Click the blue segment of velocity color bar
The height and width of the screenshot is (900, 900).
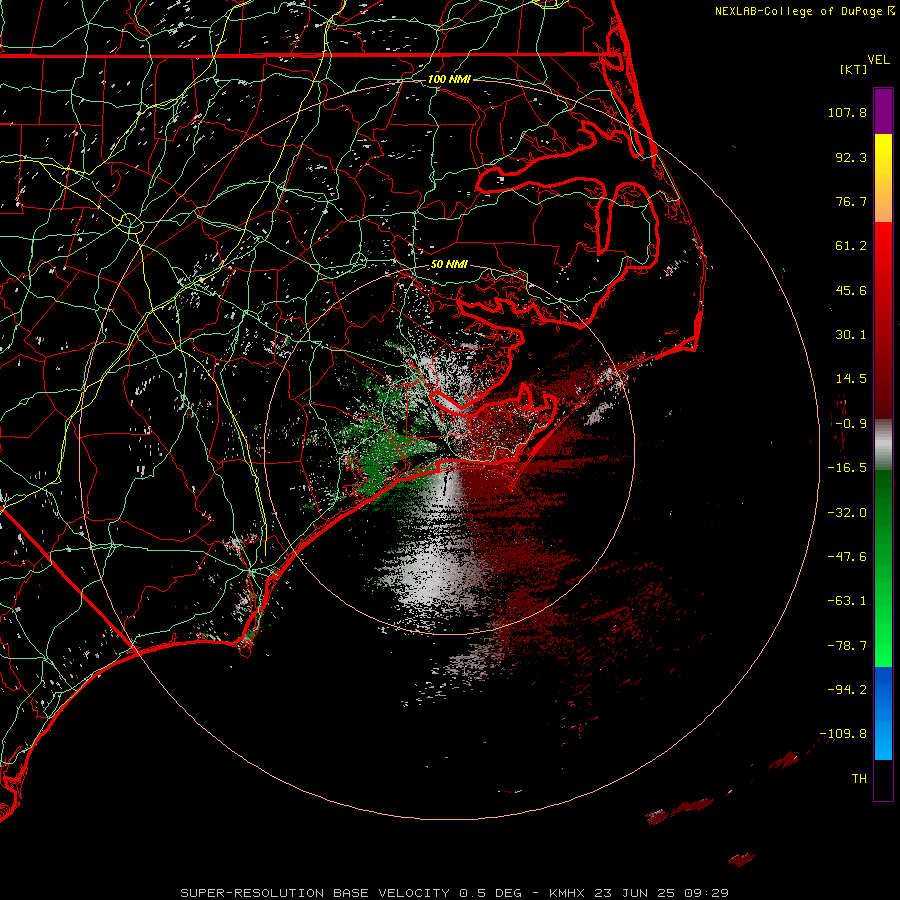[x=883, y=713]
